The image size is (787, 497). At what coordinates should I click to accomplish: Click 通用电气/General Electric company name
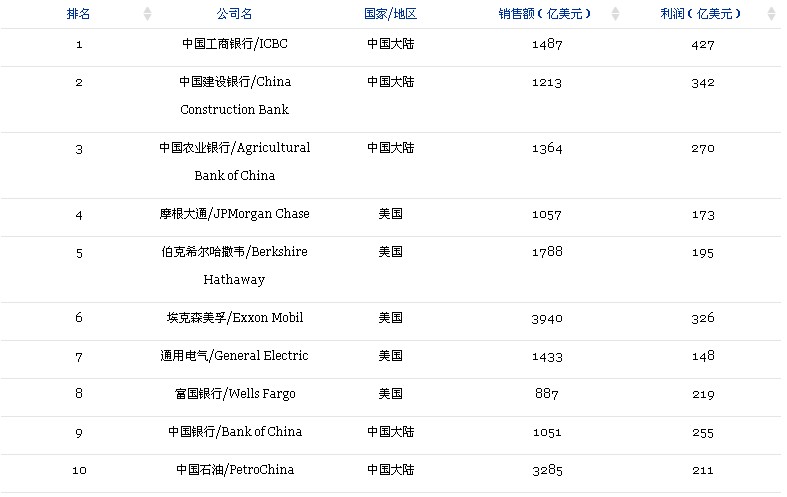coord(235,356)
